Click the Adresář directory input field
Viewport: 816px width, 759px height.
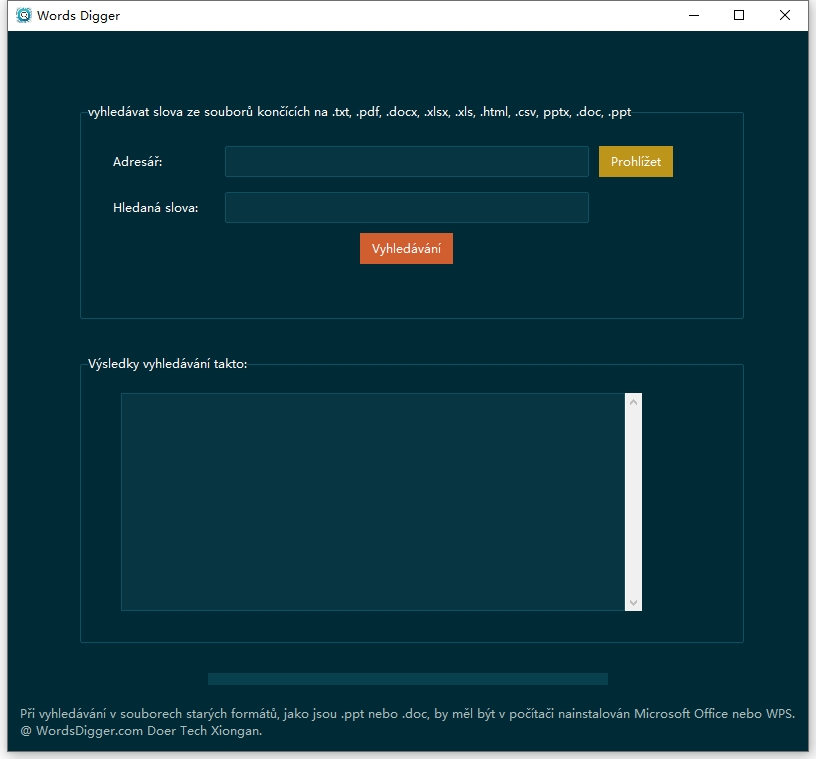tap(406, 162)
